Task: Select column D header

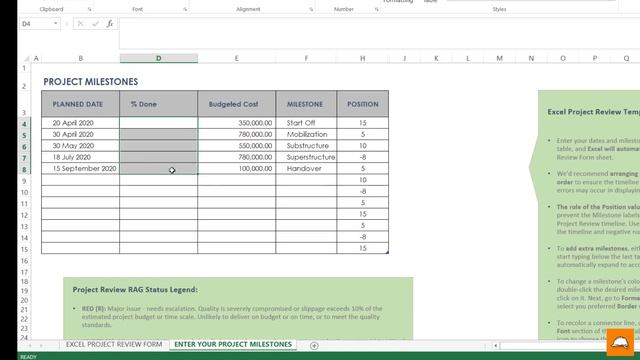Action: click(x=158, y=58)
